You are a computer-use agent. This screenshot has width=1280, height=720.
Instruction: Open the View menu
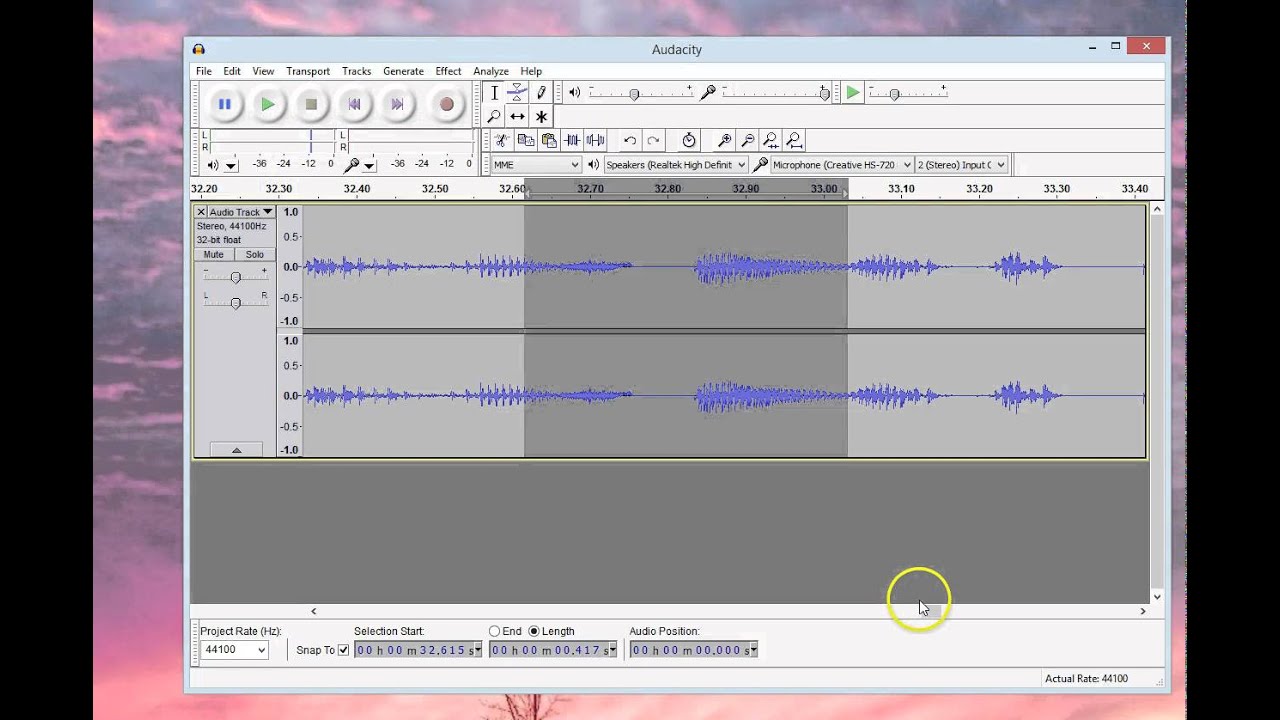coord(263,71)
